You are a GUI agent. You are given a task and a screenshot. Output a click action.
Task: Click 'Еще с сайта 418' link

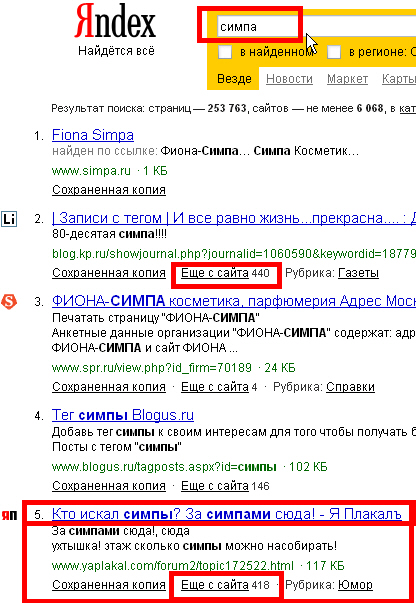[225, 585]
